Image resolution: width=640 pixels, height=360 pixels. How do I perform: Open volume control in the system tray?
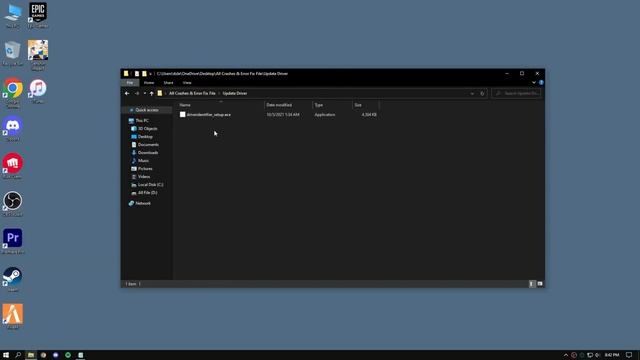(598, 355)
